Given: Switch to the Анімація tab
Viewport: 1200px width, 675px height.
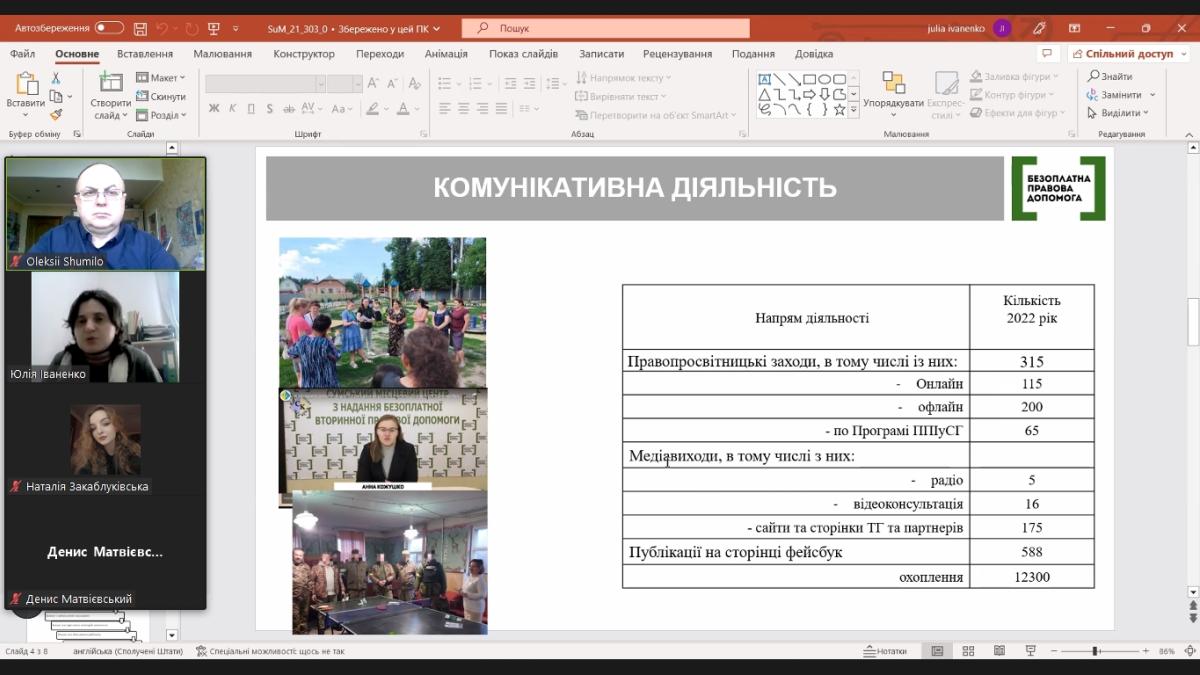Looking at the screenshot, I should coord(446,54).
